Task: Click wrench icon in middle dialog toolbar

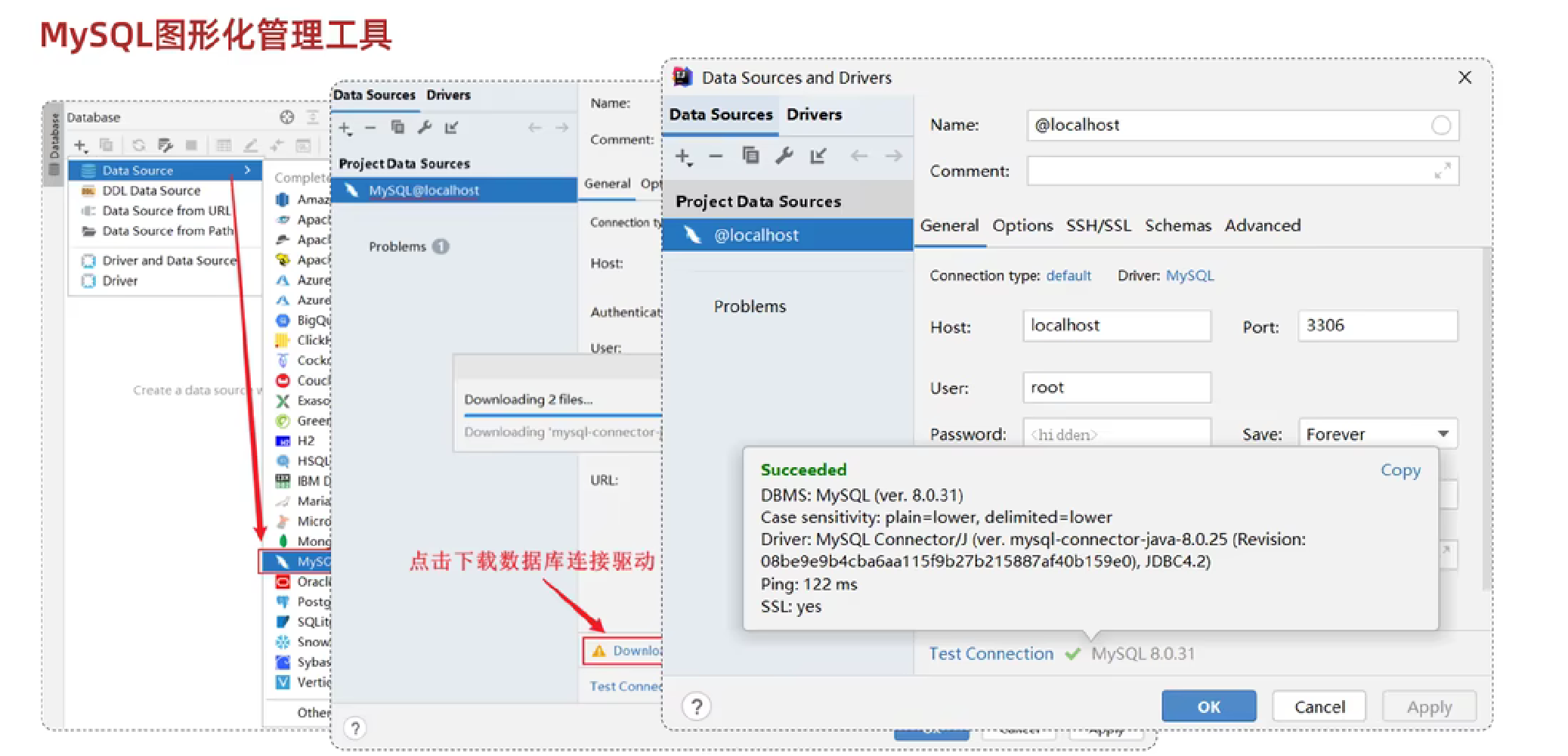Action: [425, 127]
